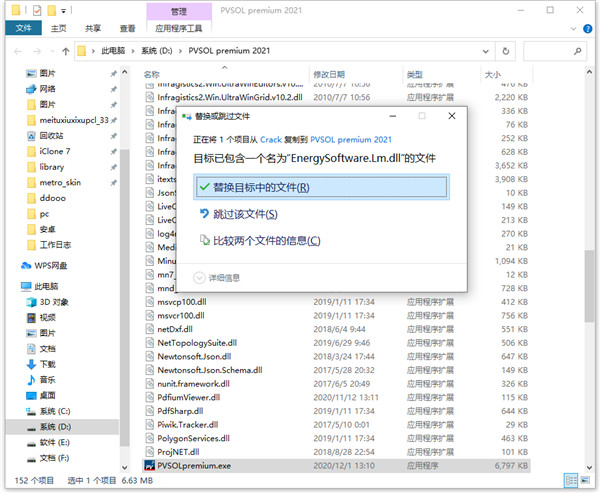Viewport: 600px width, 493px height.
Task: Refresh the current folder
Action: click(x=505, y=51)
